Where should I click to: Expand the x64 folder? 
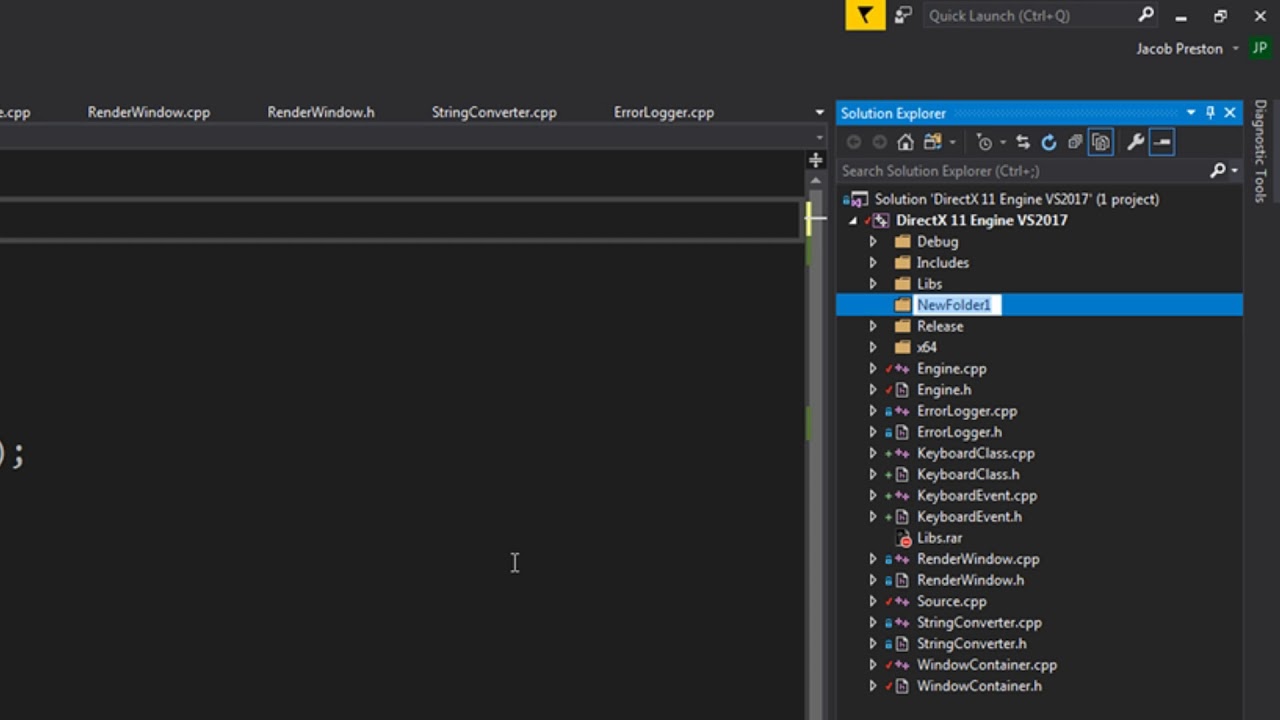873,347
